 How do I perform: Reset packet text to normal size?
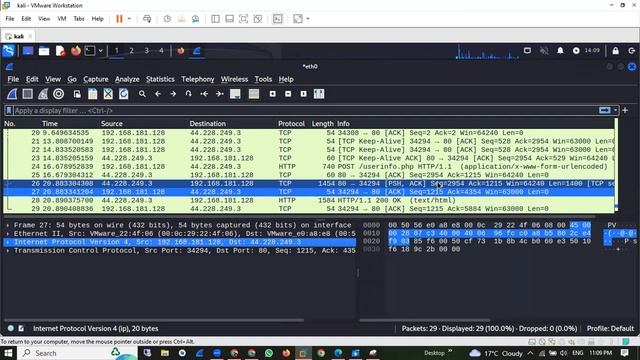(303, 94)
